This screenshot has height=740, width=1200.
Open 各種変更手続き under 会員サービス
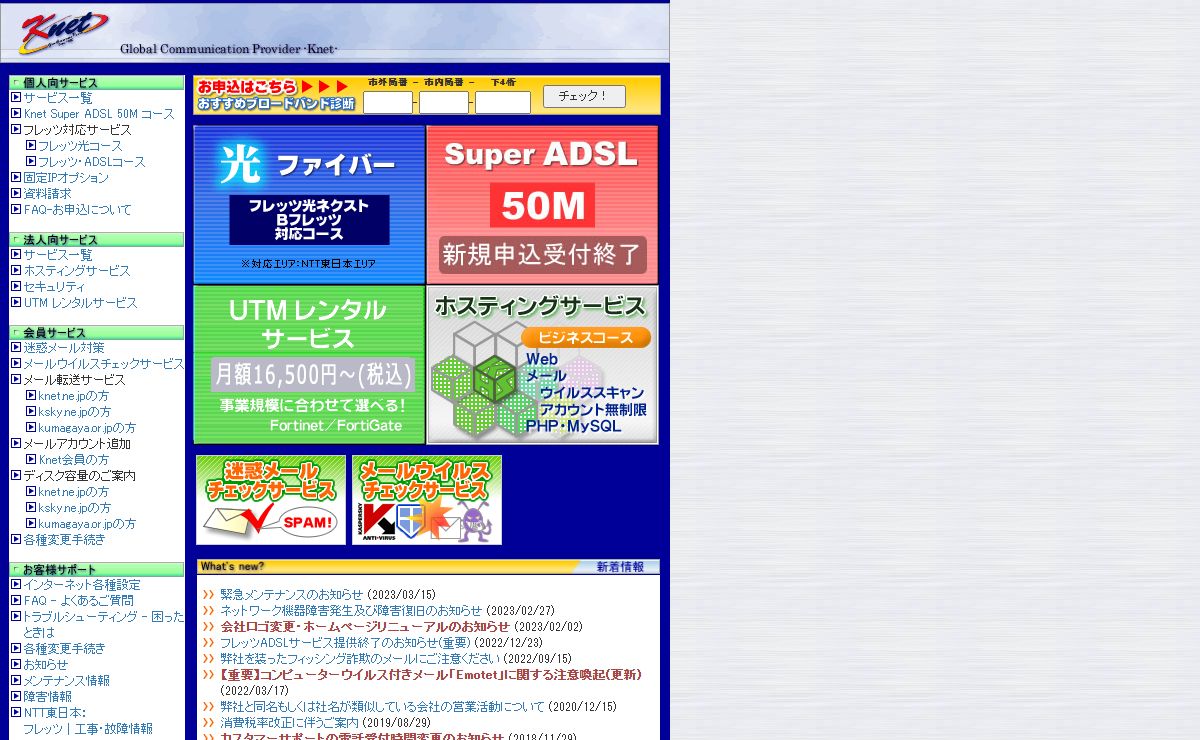pos(64,540)
